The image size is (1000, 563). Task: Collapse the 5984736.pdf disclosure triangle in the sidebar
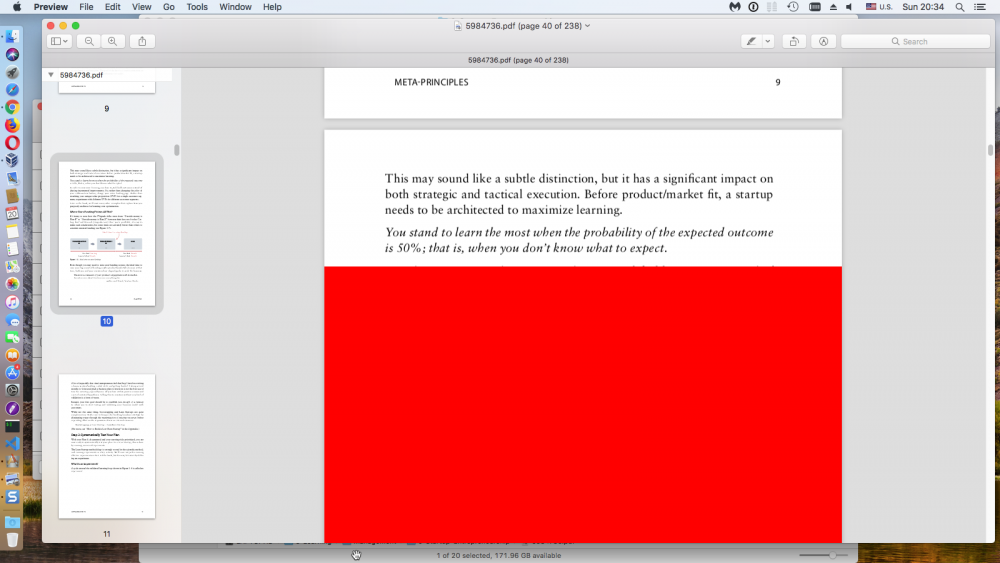[x=51, y=75]
